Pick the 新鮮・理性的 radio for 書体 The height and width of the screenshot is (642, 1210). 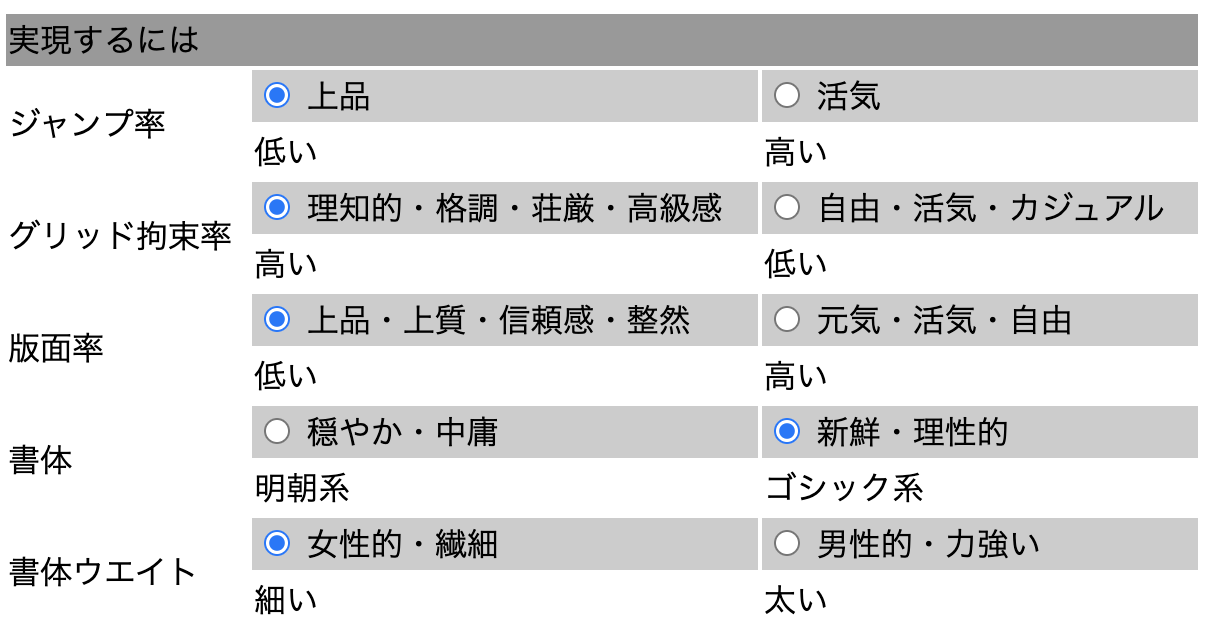click(787, 432)
